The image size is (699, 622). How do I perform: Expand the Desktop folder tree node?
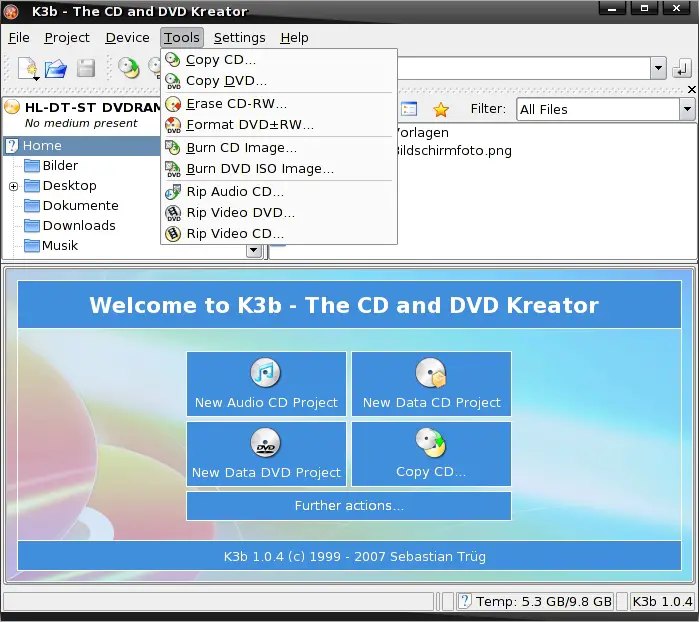[13, 186]
